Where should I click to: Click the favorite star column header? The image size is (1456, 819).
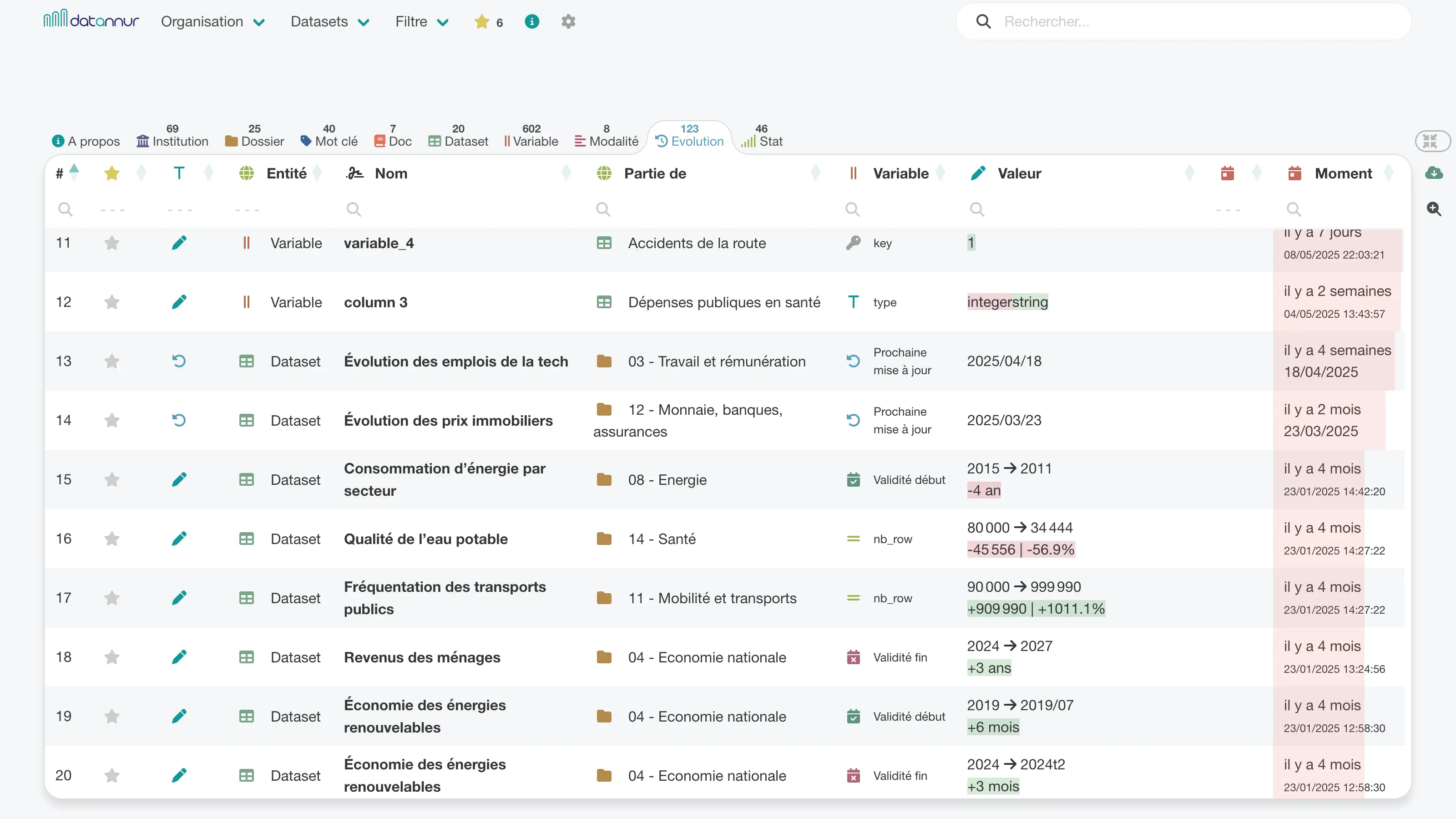(112, 173)
